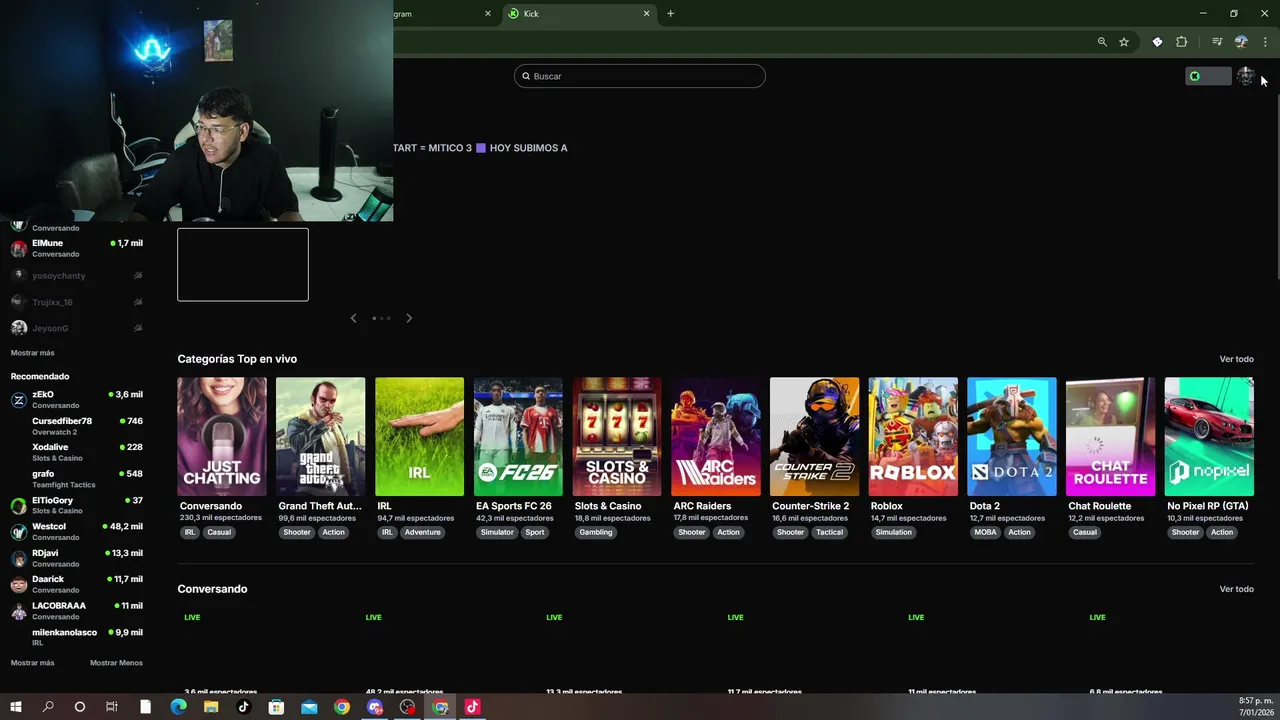
Task: Launch Microsoft Edge from taskbar
Action: click(178, 707)
